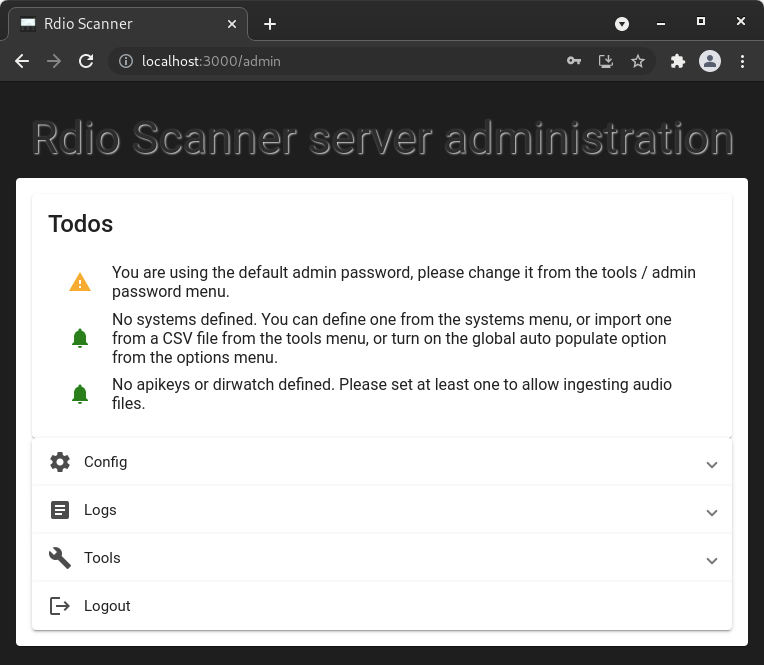View site information icon in address bar
Screen dimensions: 764x665
126,61
